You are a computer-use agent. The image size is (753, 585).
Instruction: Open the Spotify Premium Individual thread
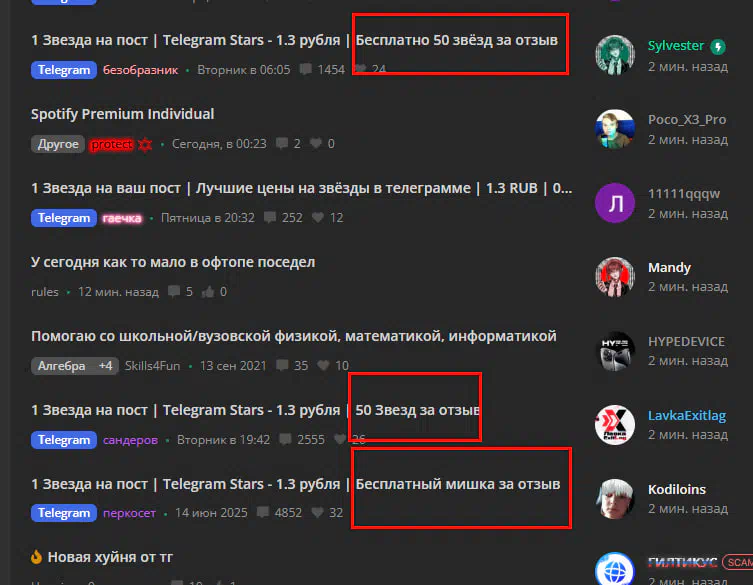point(122,114)
